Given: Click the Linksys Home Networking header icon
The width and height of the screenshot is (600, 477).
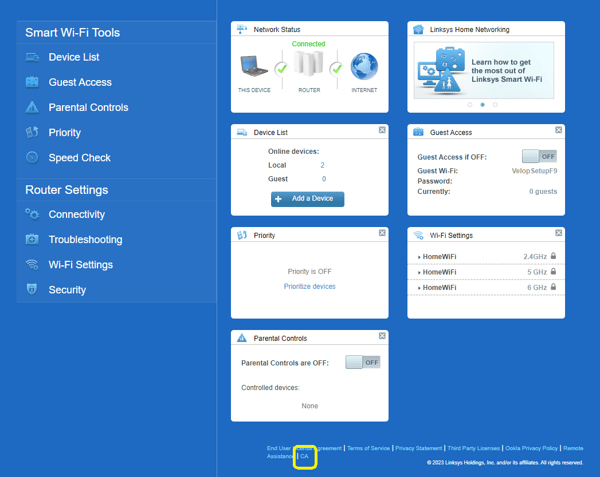Looking at the screenshot, I should [418, 29].
